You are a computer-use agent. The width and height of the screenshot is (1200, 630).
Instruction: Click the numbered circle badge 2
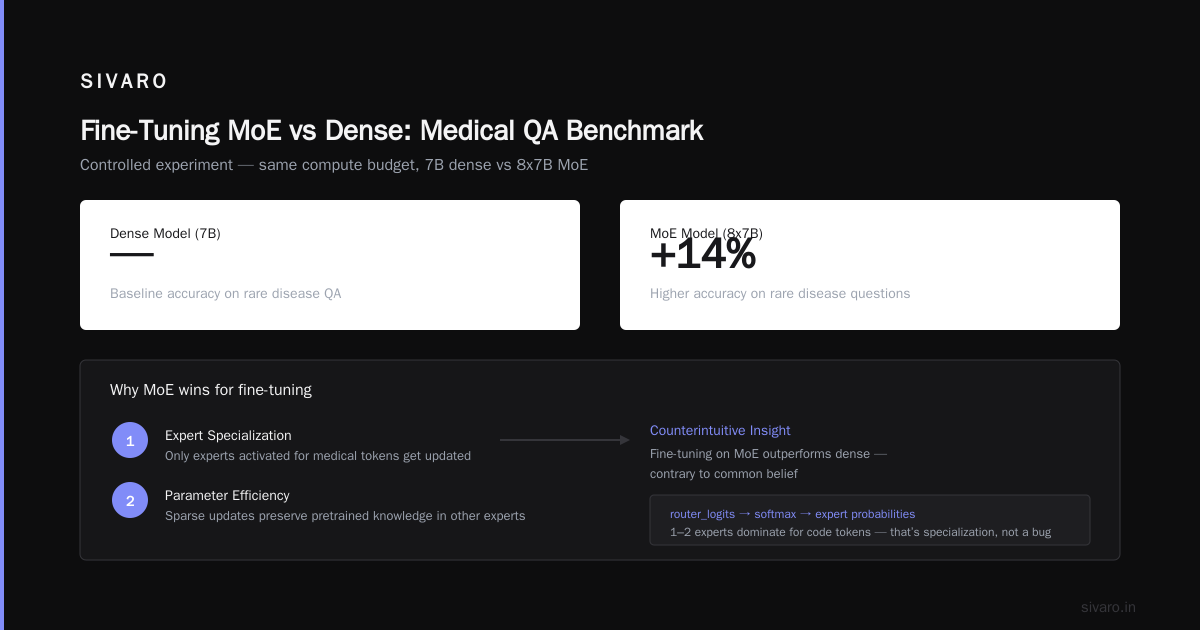click(x=130, y=500)
